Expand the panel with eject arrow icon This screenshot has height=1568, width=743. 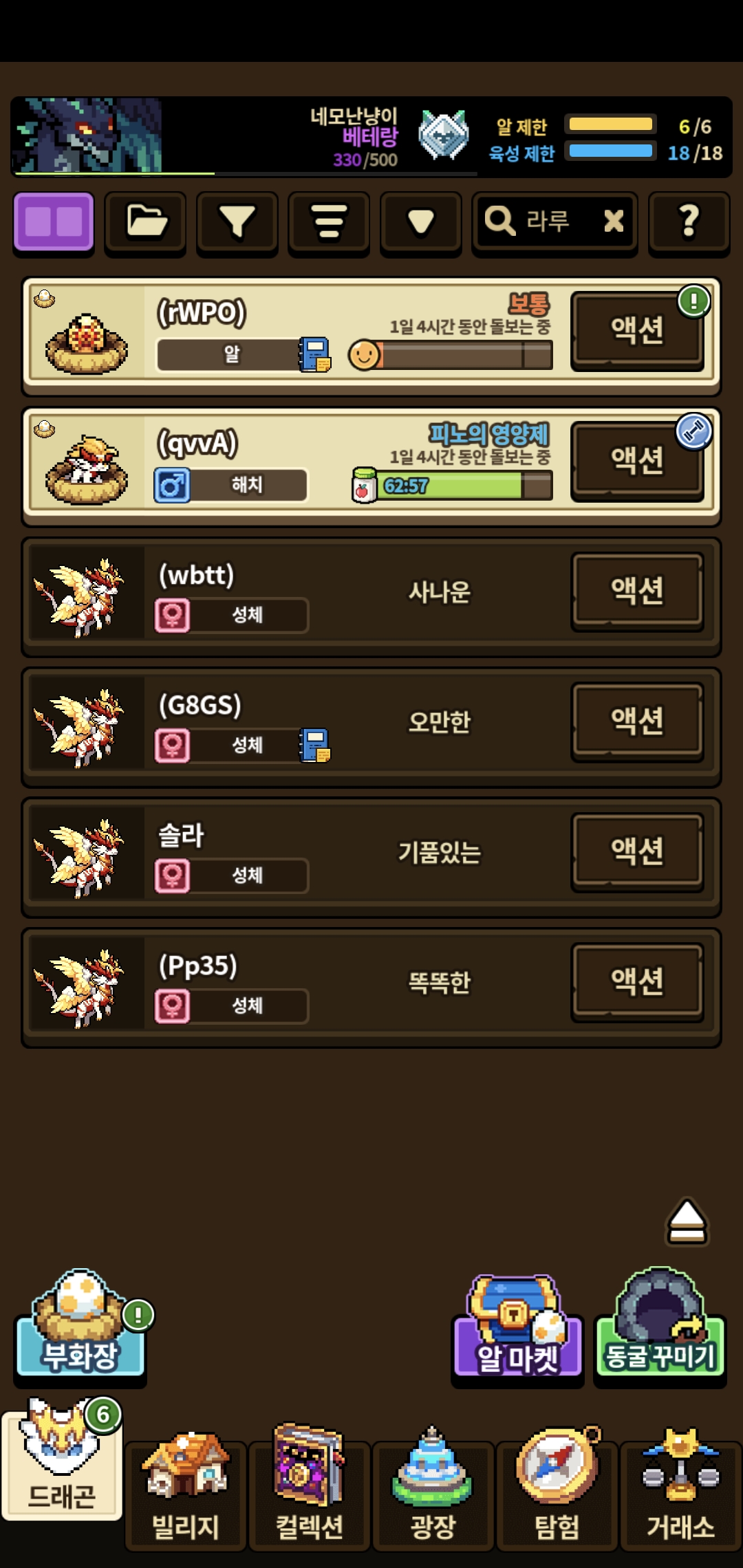pos(687,1221)
